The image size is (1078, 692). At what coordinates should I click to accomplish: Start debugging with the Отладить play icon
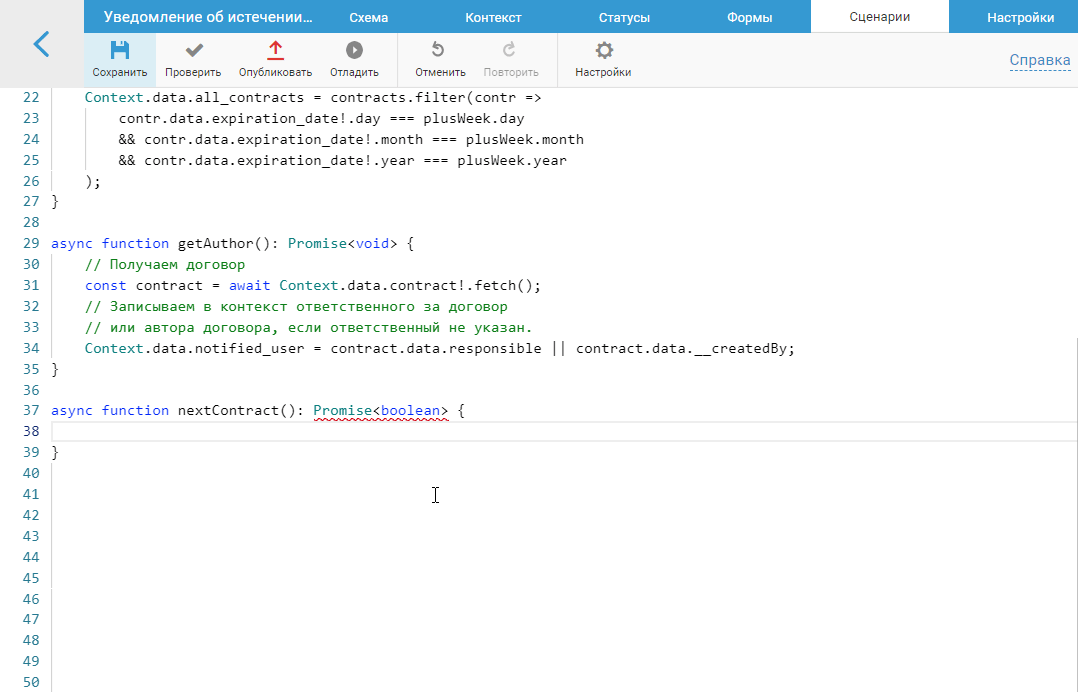(354, 52)
